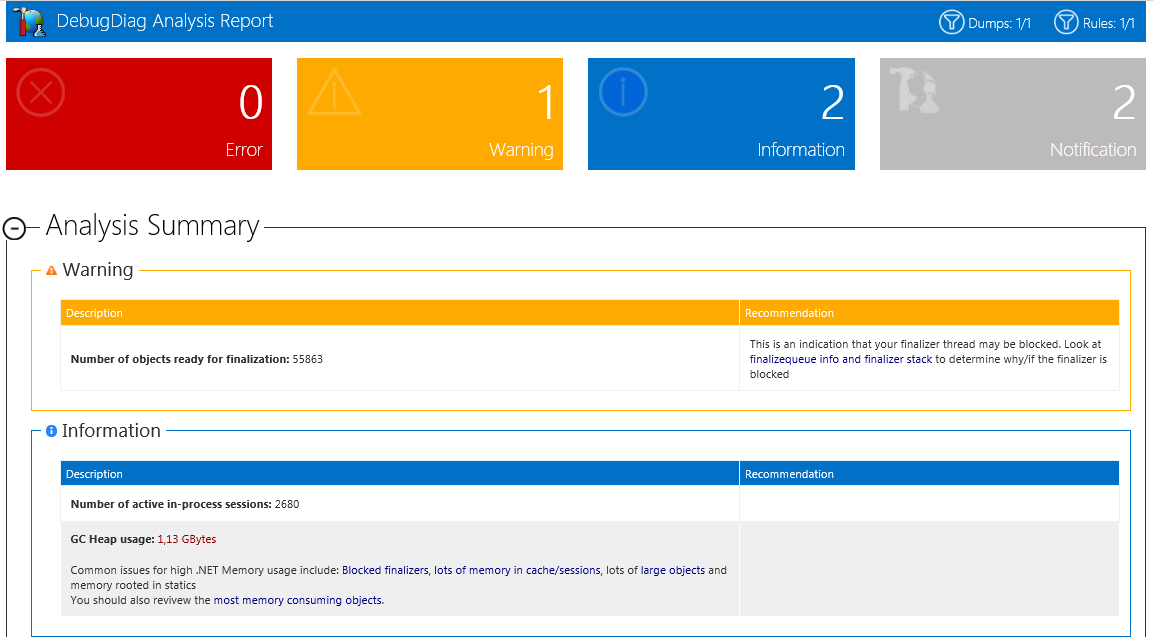The width and height of the screenshot is (1153, 637).
Task: Click the Information section heading
Action: coord(111,430)
